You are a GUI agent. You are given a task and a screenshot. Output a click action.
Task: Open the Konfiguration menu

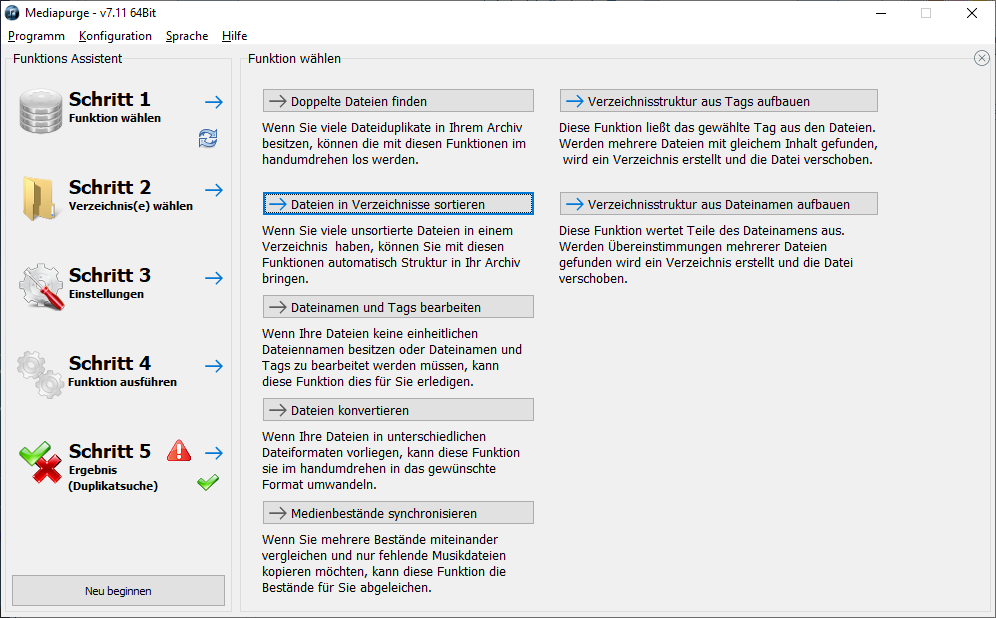[x=115, y=36]
